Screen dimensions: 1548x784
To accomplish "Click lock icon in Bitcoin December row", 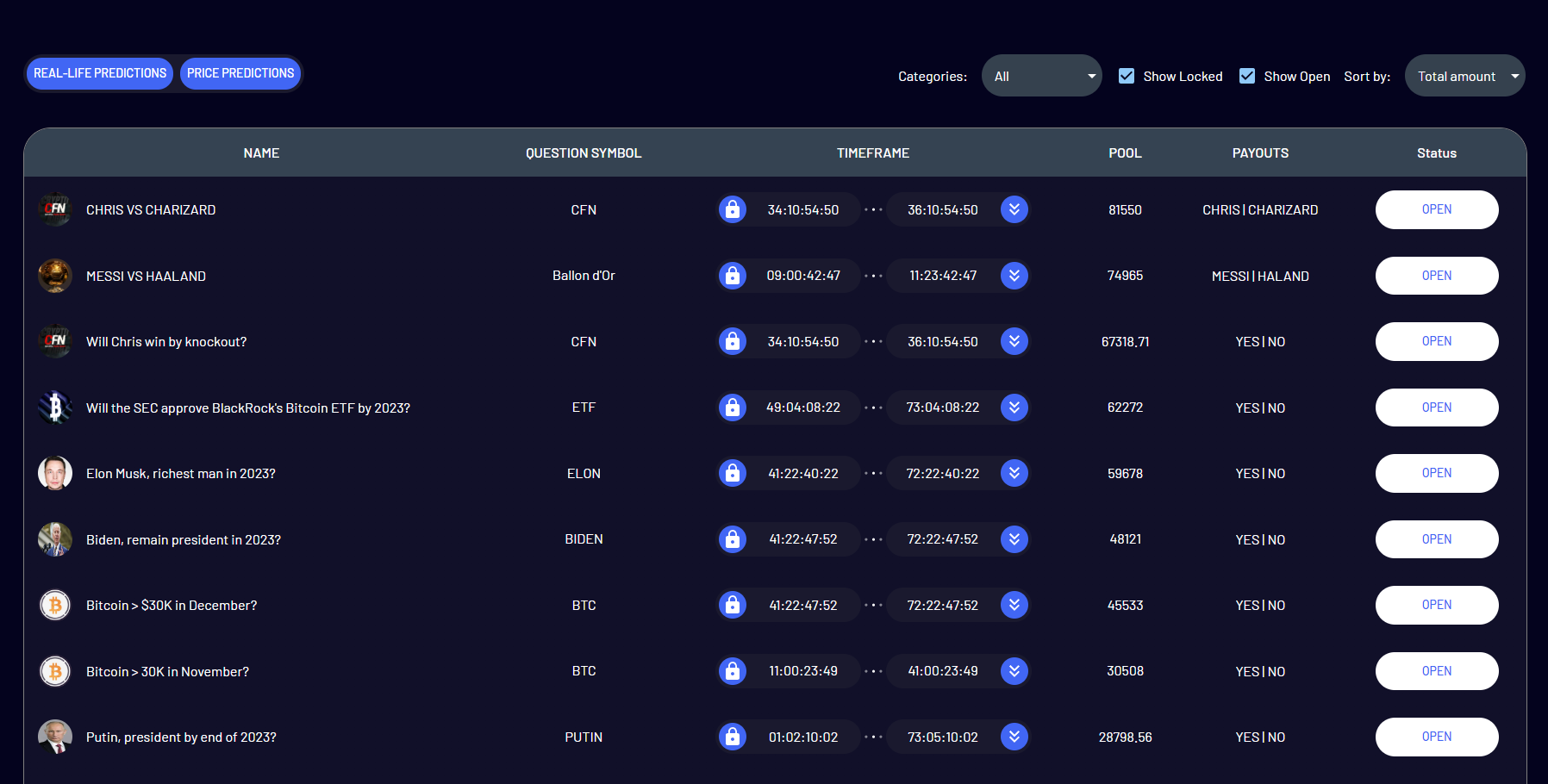I will (x=733, y=605).
